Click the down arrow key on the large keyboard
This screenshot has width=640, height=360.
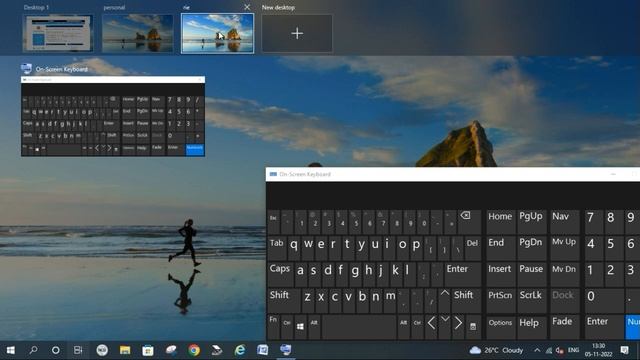445,327
